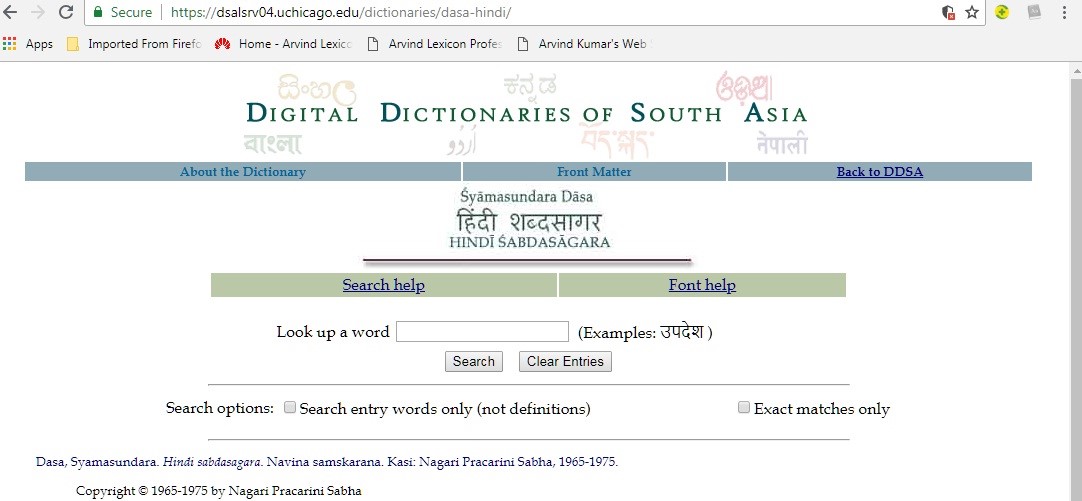
Task: Go Back to DDSA link
Action: tap(880, 172)
